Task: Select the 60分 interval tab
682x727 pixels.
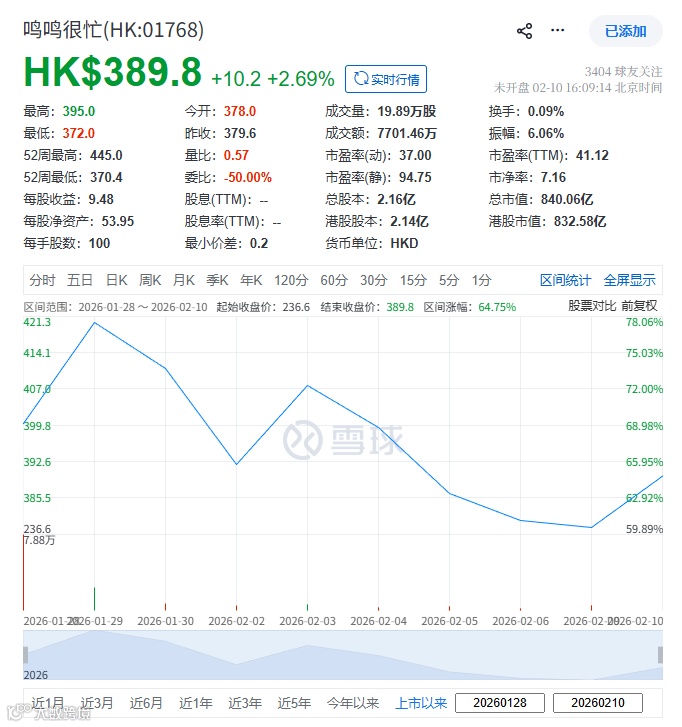Action: 334,280
